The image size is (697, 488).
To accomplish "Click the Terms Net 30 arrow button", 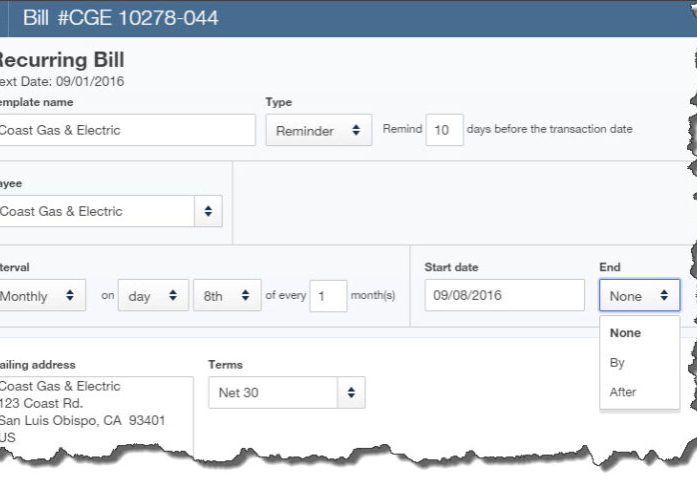I will point(351,392).
